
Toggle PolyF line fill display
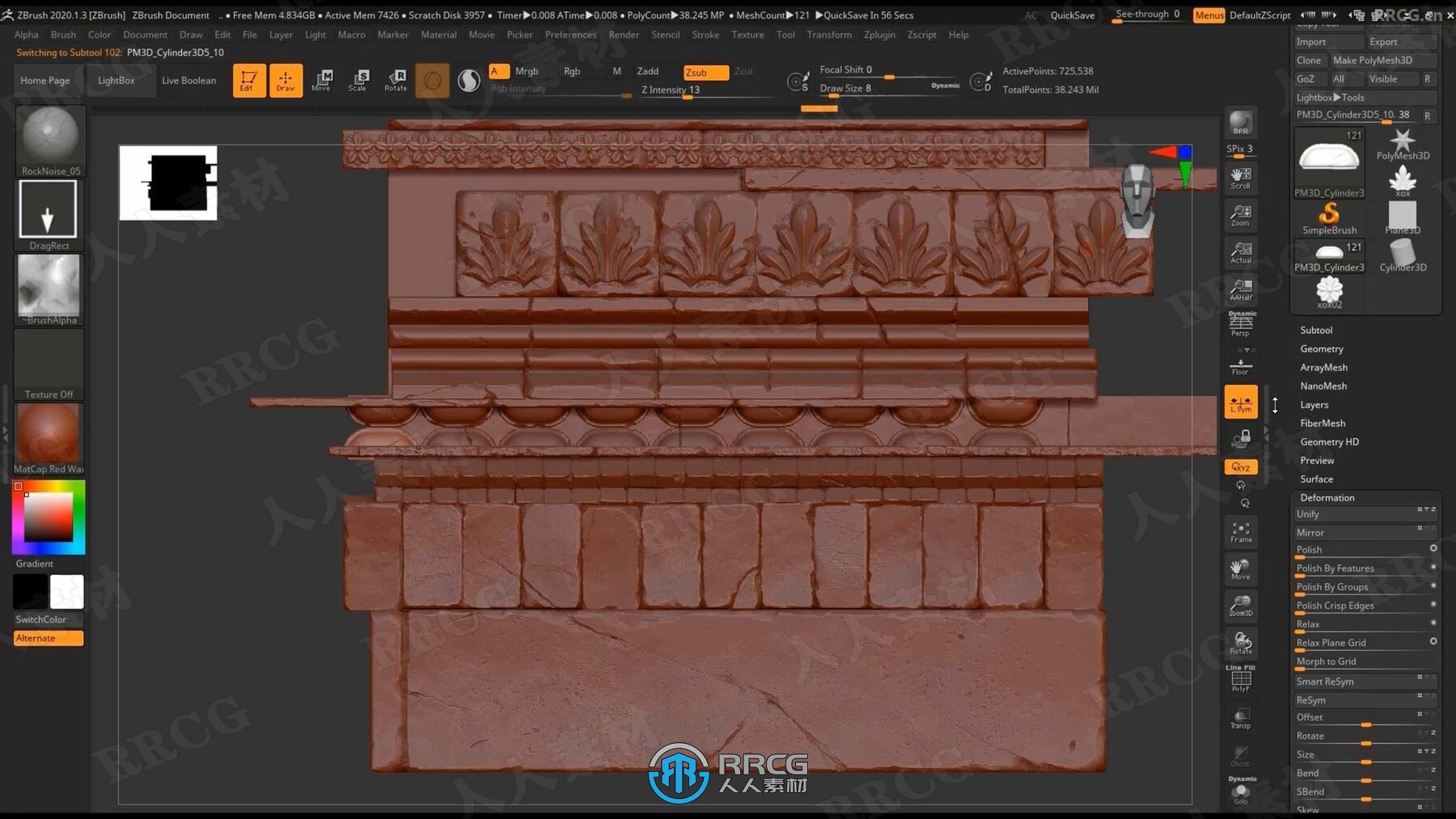tap(1241, 680)
